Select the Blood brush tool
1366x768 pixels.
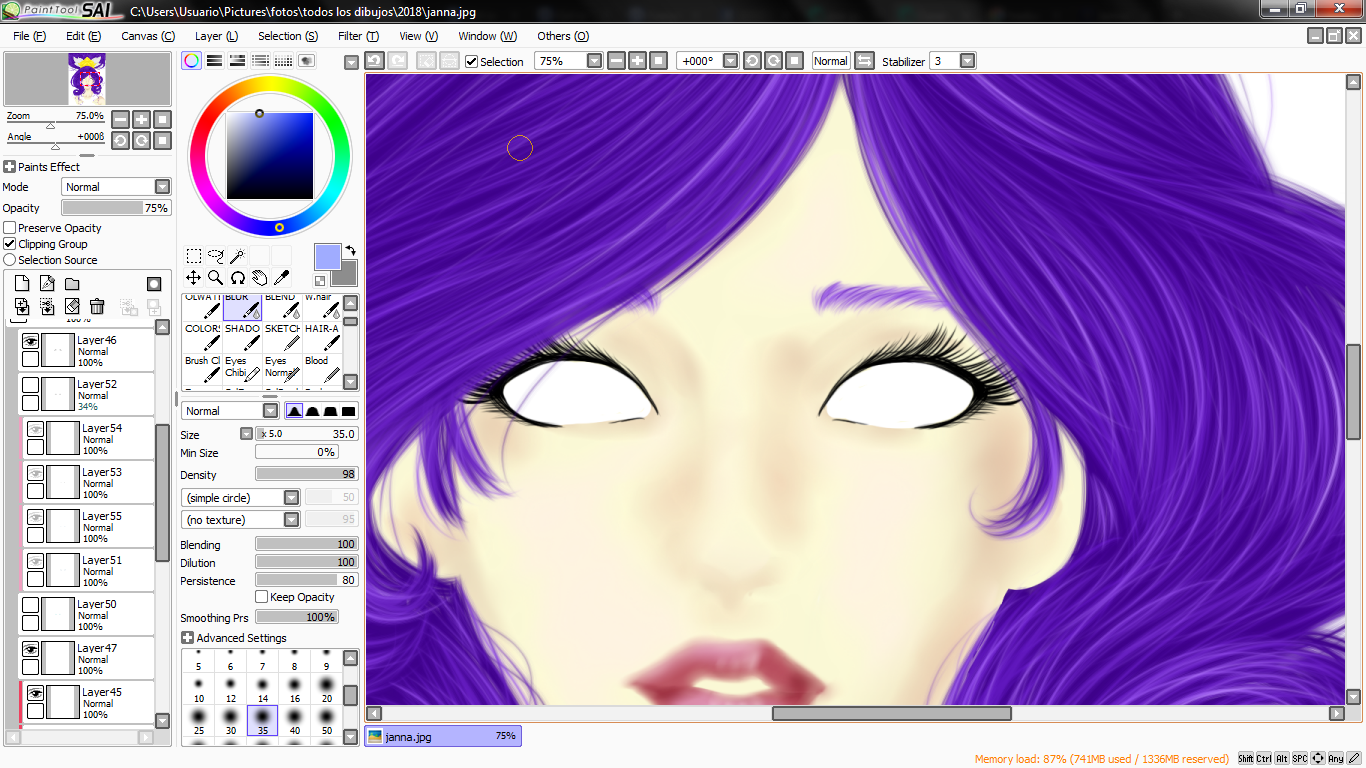322,369
